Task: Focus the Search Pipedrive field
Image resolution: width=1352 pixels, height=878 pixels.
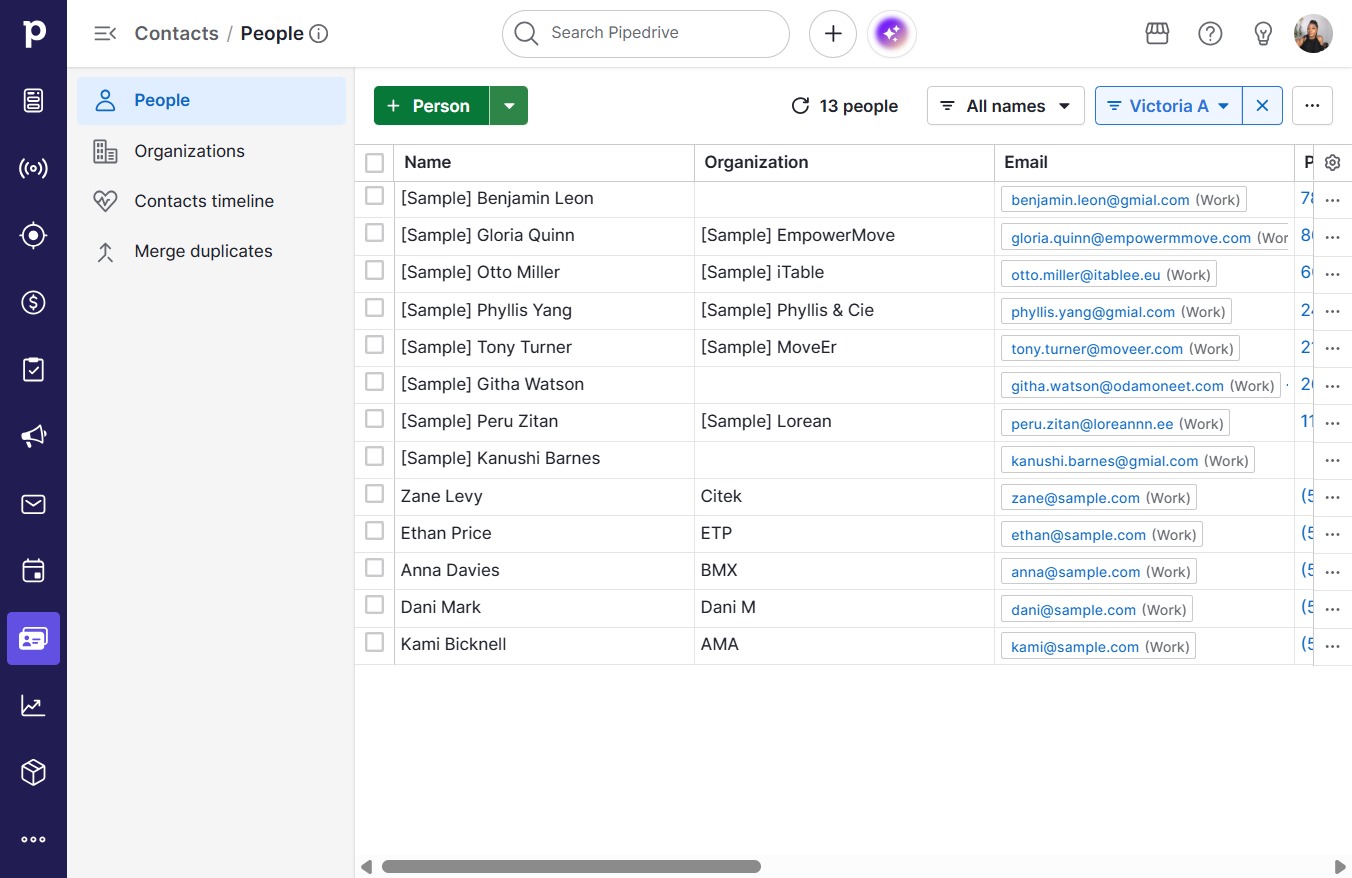Action: coord(646,34)
